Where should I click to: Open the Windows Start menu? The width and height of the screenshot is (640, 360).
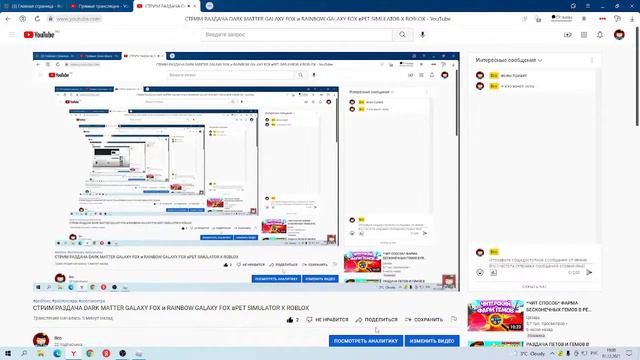pos(8,353)
